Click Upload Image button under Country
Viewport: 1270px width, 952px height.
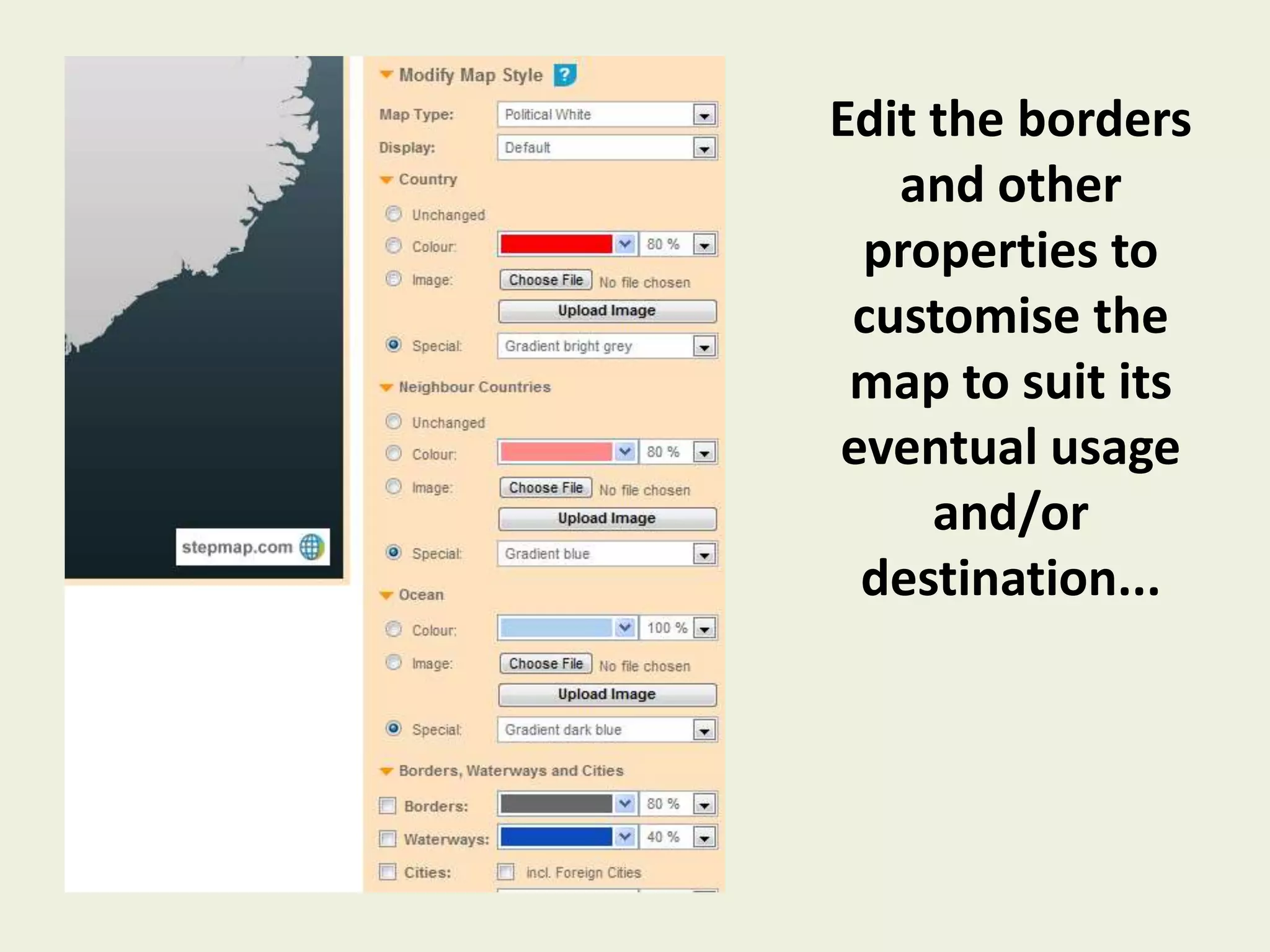coord(607,311)
